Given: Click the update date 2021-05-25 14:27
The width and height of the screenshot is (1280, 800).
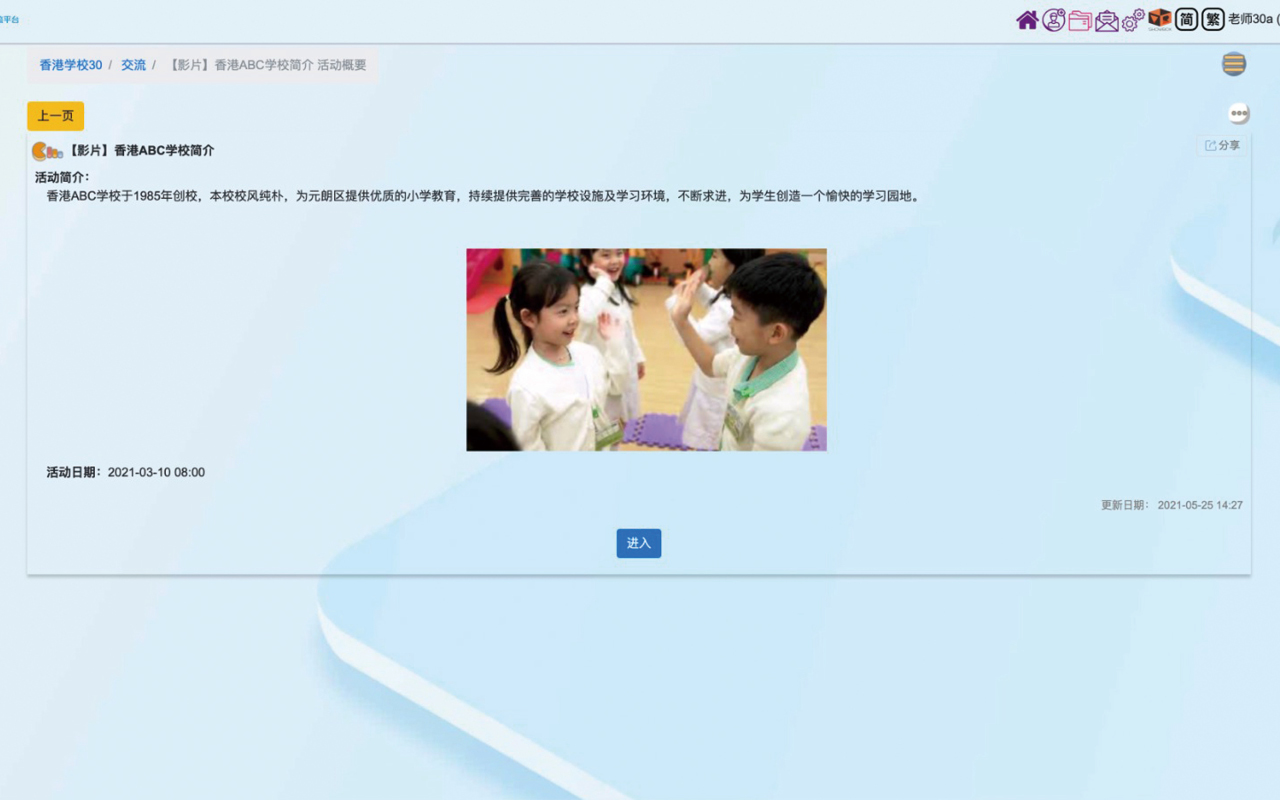Looking at the screenshot, I should point(1200,505).
